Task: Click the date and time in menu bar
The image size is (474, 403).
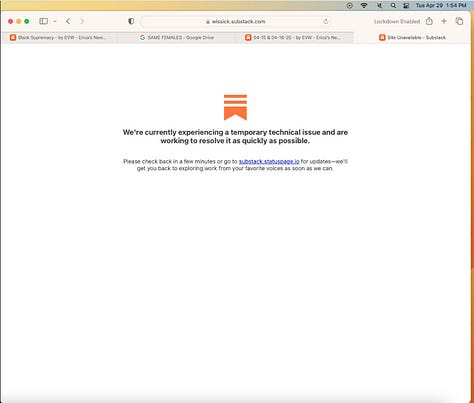Action: coord(441,5)
